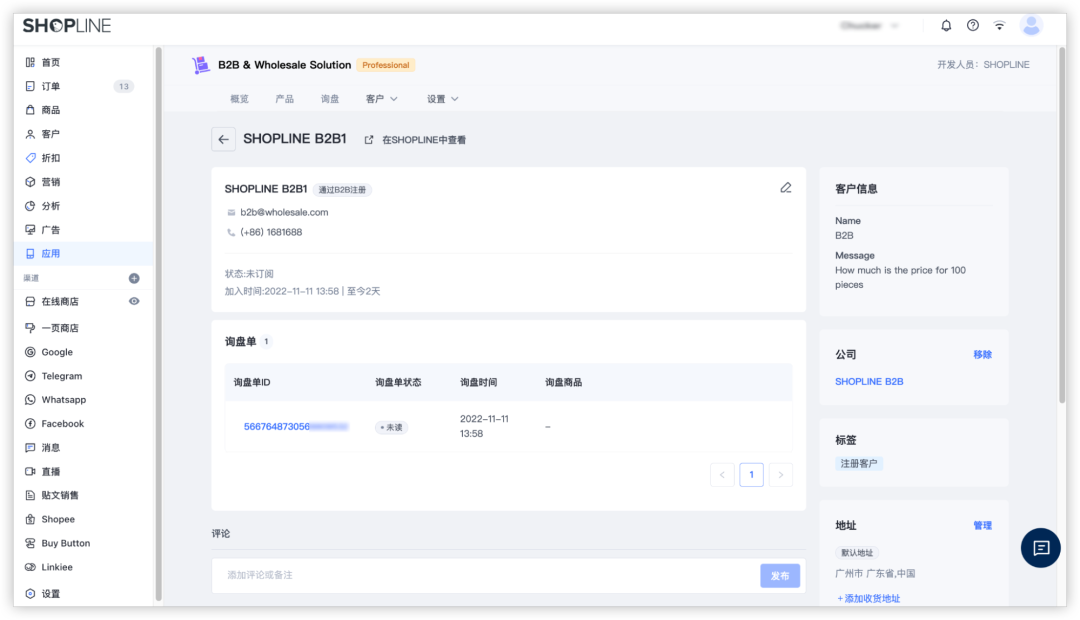Add a channel with the plus icon
This screenshot has width=1080, height=620.
point(134,278)
